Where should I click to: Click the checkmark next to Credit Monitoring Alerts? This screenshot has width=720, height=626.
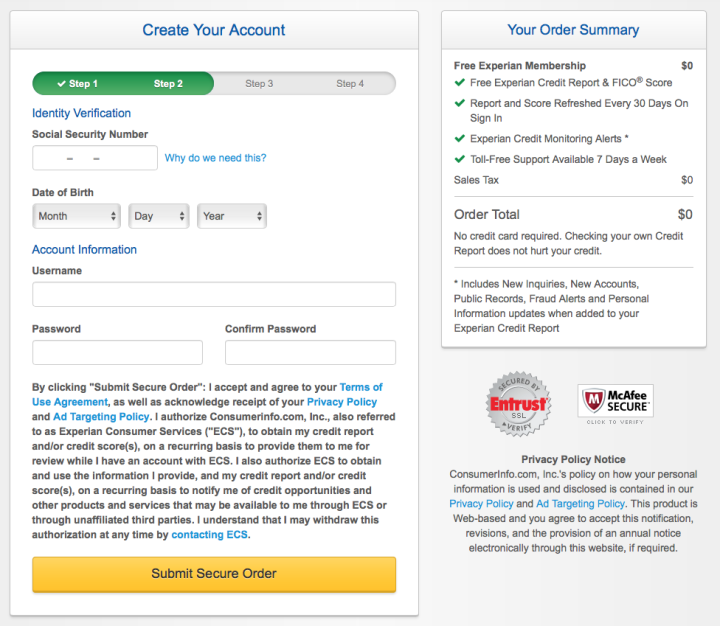460,139
